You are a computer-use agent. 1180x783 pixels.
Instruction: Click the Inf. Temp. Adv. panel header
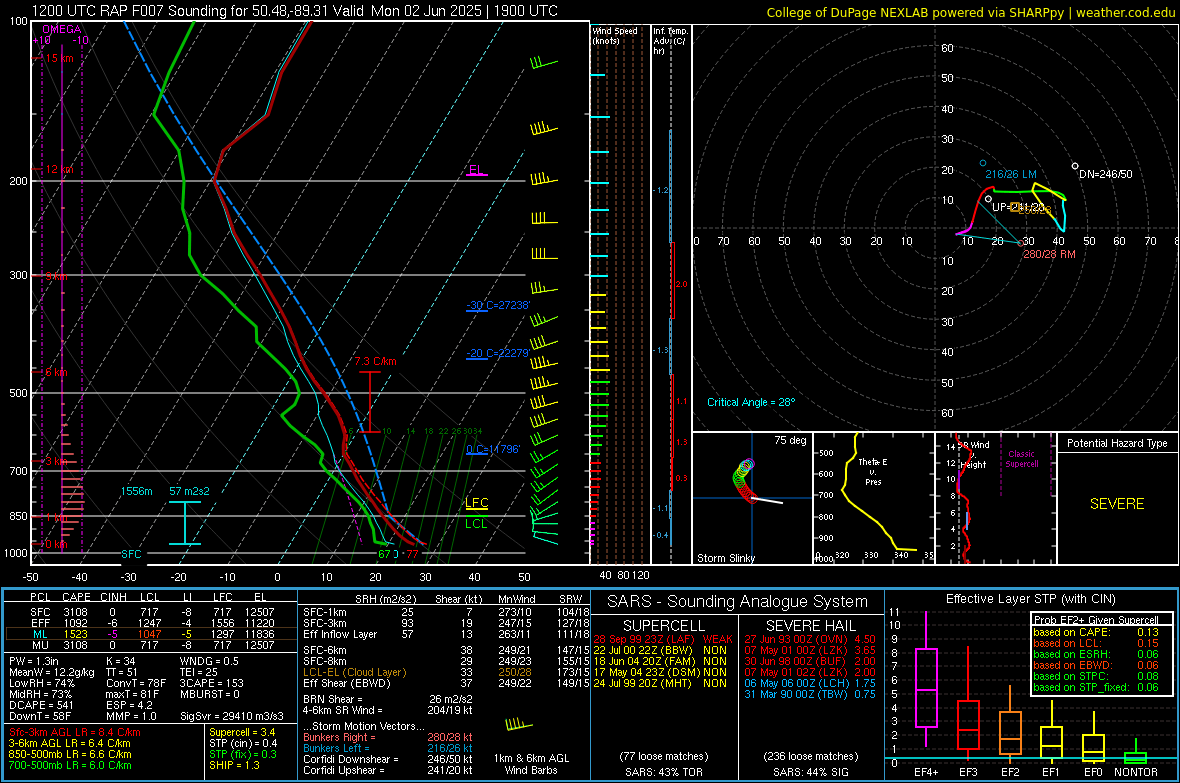point(670,40)
